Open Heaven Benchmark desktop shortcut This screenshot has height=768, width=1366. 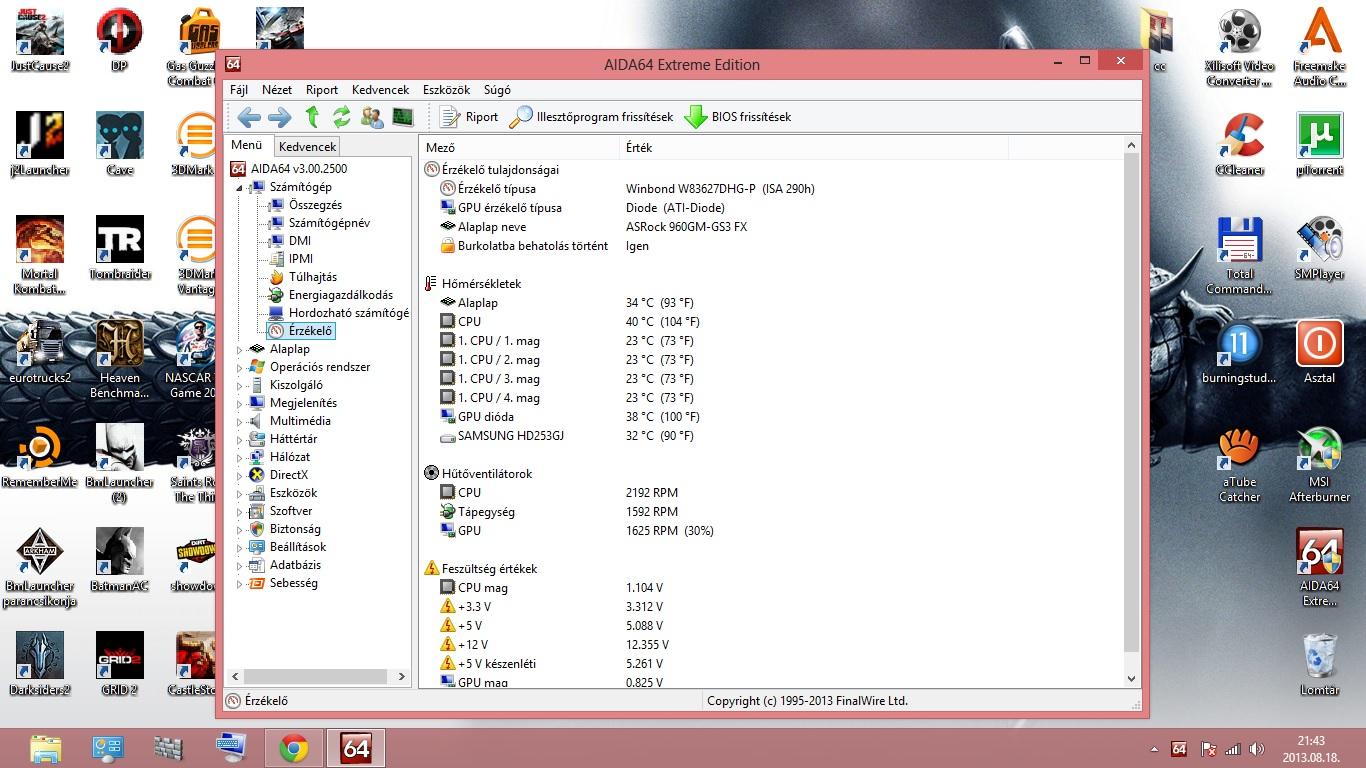[120, 361]
